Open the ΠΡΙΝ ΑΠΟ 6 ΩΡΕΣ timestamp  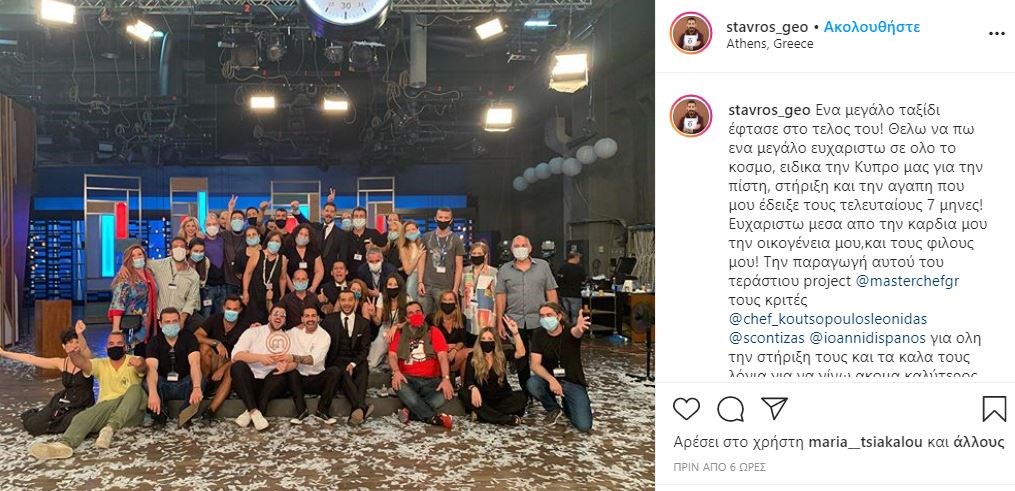719,467
